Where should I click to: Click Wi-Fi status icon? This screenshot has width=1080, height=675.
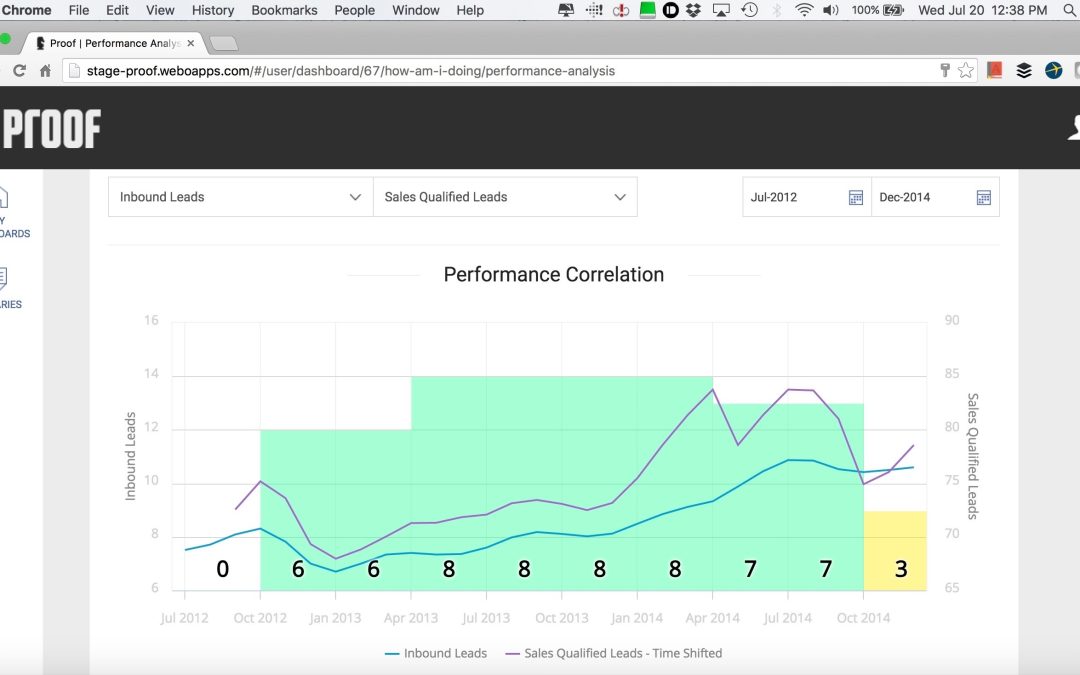click(804, 10)
